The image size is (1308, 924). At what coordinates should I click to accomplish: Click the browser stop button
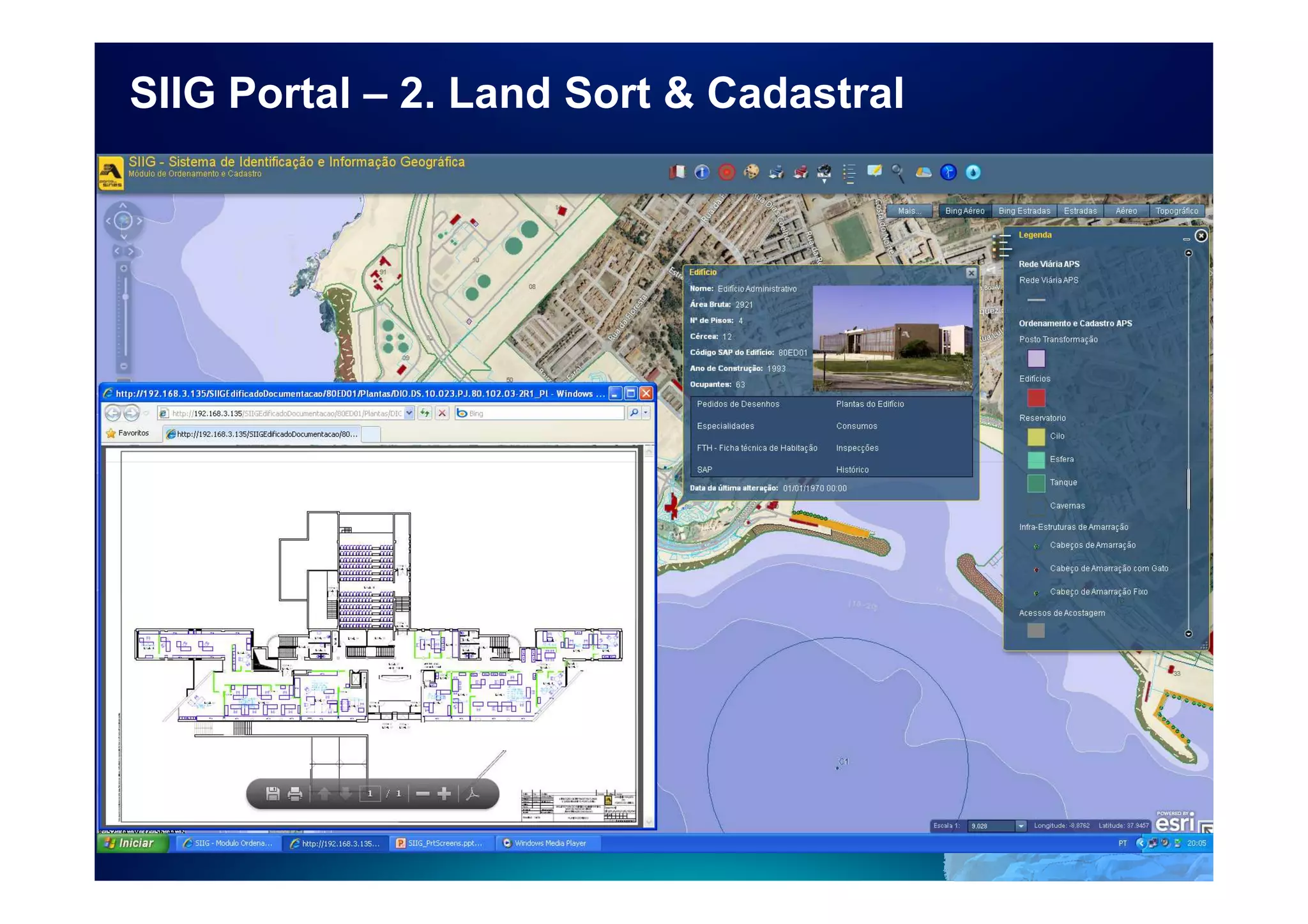tap(442, 413)
